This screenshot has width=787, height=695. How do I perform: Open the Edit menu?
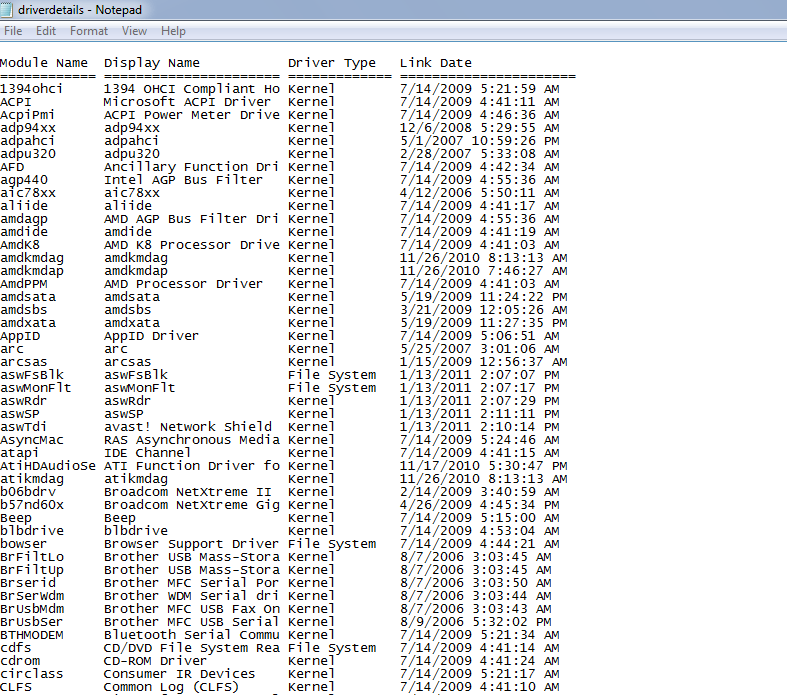coord(46,31)
